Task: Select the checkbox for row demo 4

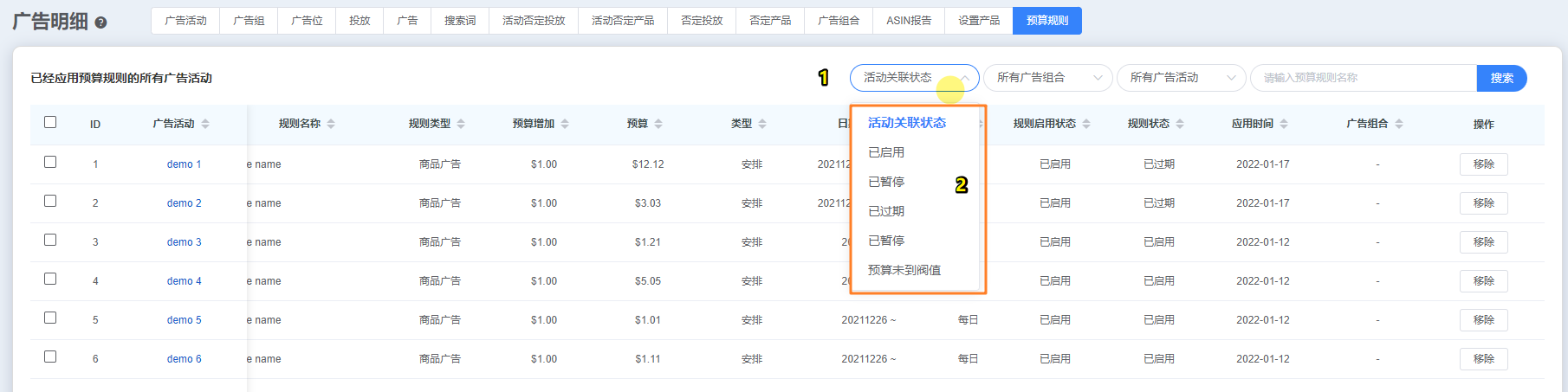Action: coord(50,279)
